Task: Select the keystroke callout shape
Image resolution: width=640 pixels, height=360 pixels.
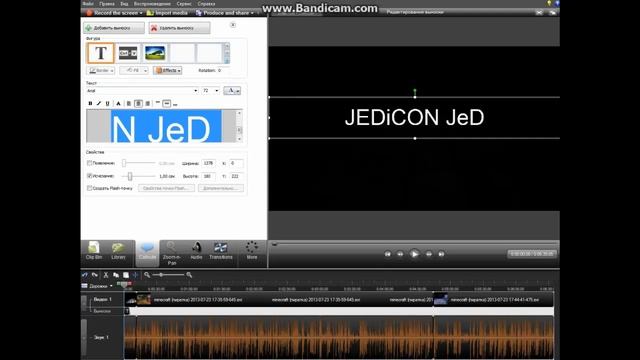Action: [128, 53]
